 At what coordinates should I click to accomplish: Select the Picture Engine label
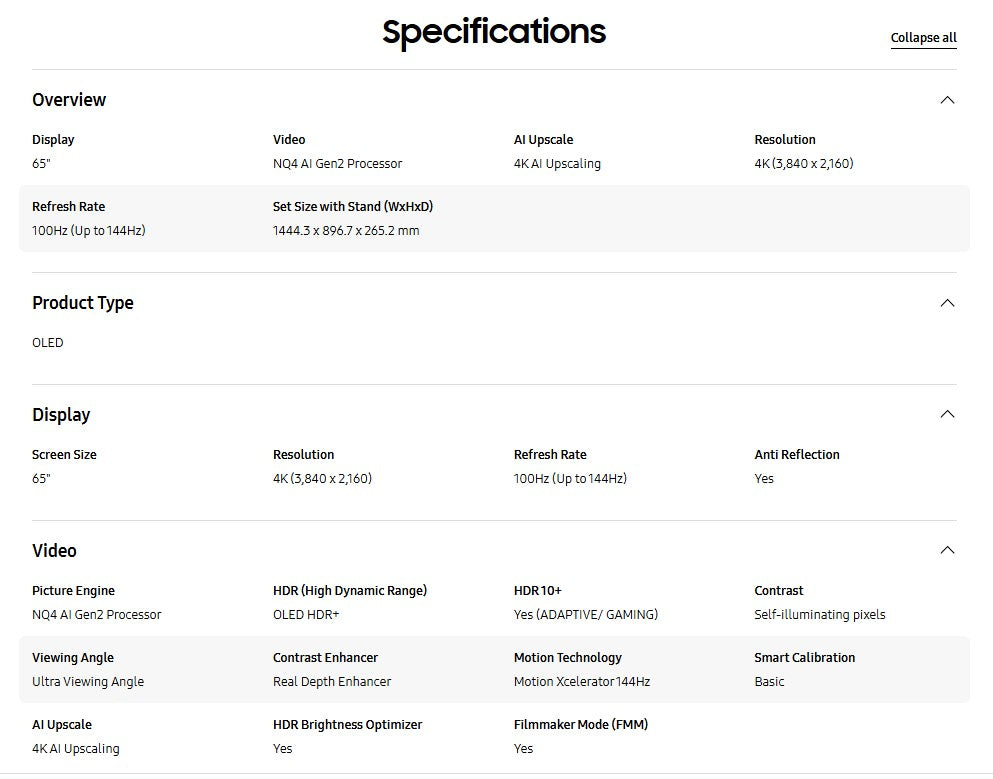pyautogui.click(x=73, y=591)
